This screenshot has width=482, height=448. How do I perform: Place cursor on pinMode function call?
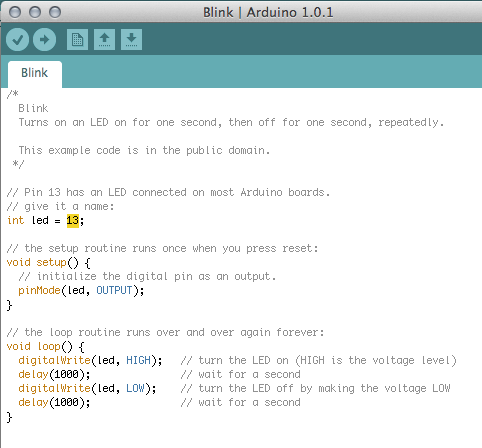39,291
